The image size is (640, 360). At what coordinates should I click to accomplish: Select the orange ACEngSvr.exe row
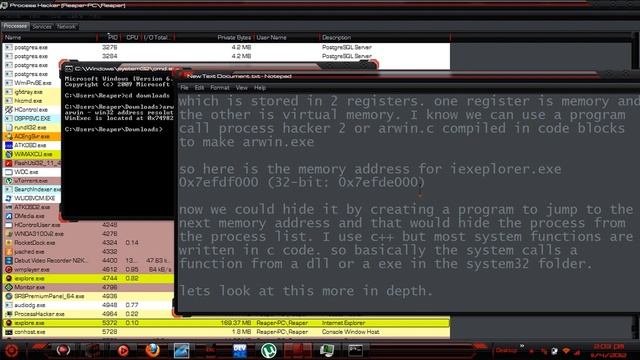[32, 136]
